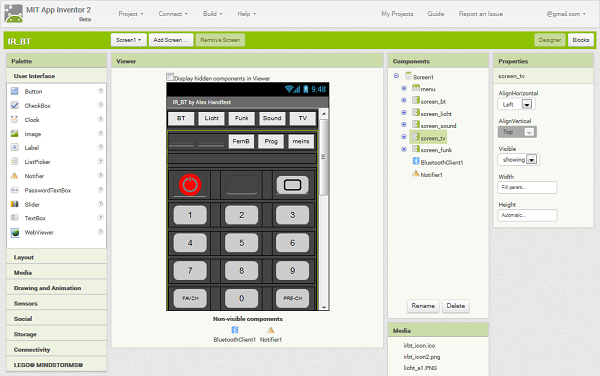Click the phone viewer vertical scrollbar
The image size is (600, 376).
tap(324, 209)
